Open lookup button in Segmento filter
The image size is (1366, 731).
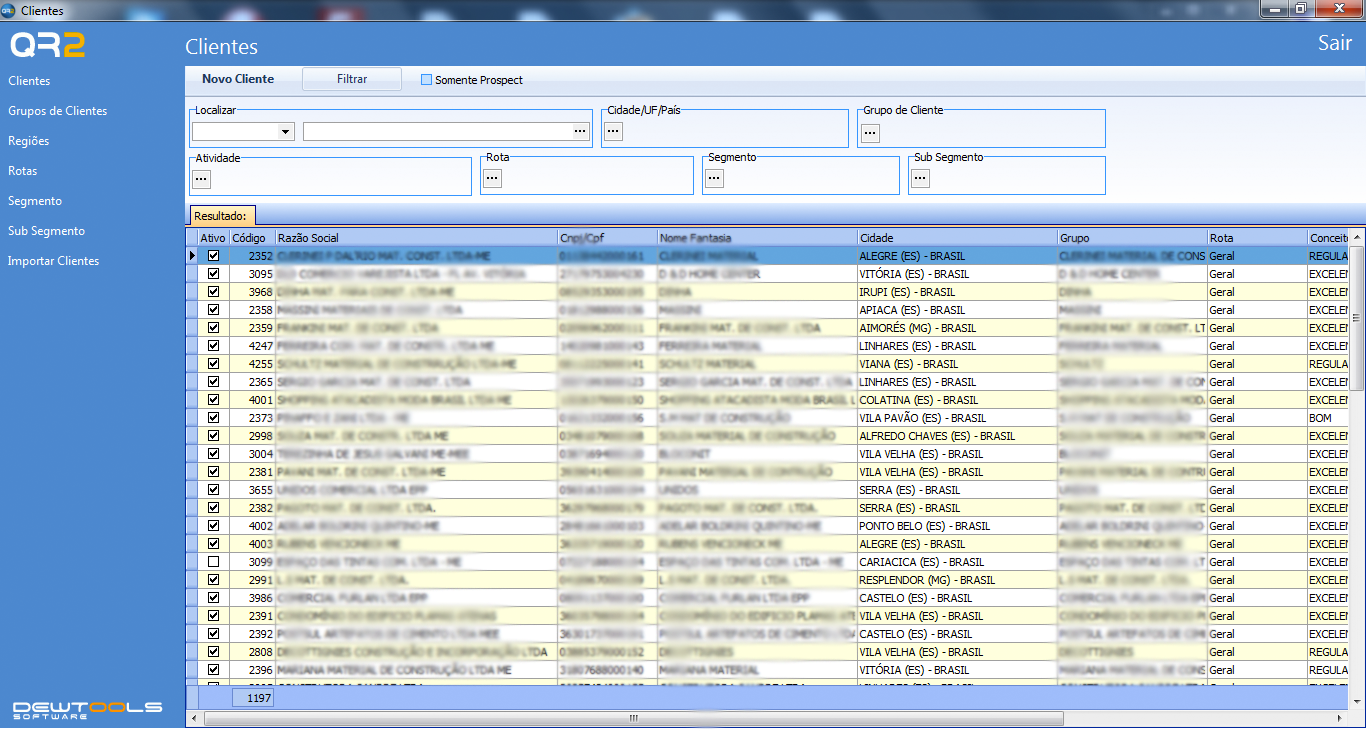point(714,178)
